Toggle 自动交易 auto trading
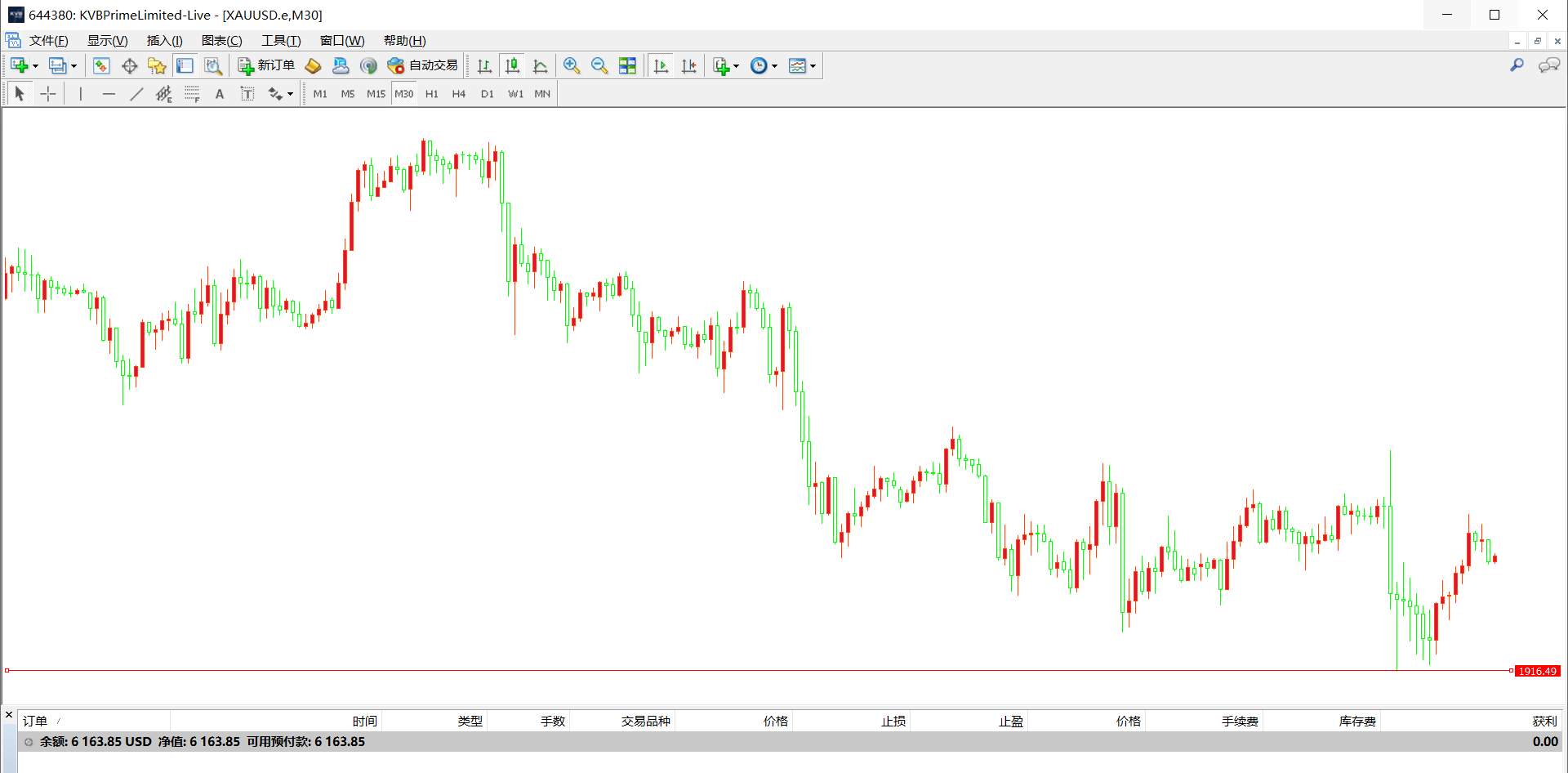The image size is (1568, 773). point(422,66)
